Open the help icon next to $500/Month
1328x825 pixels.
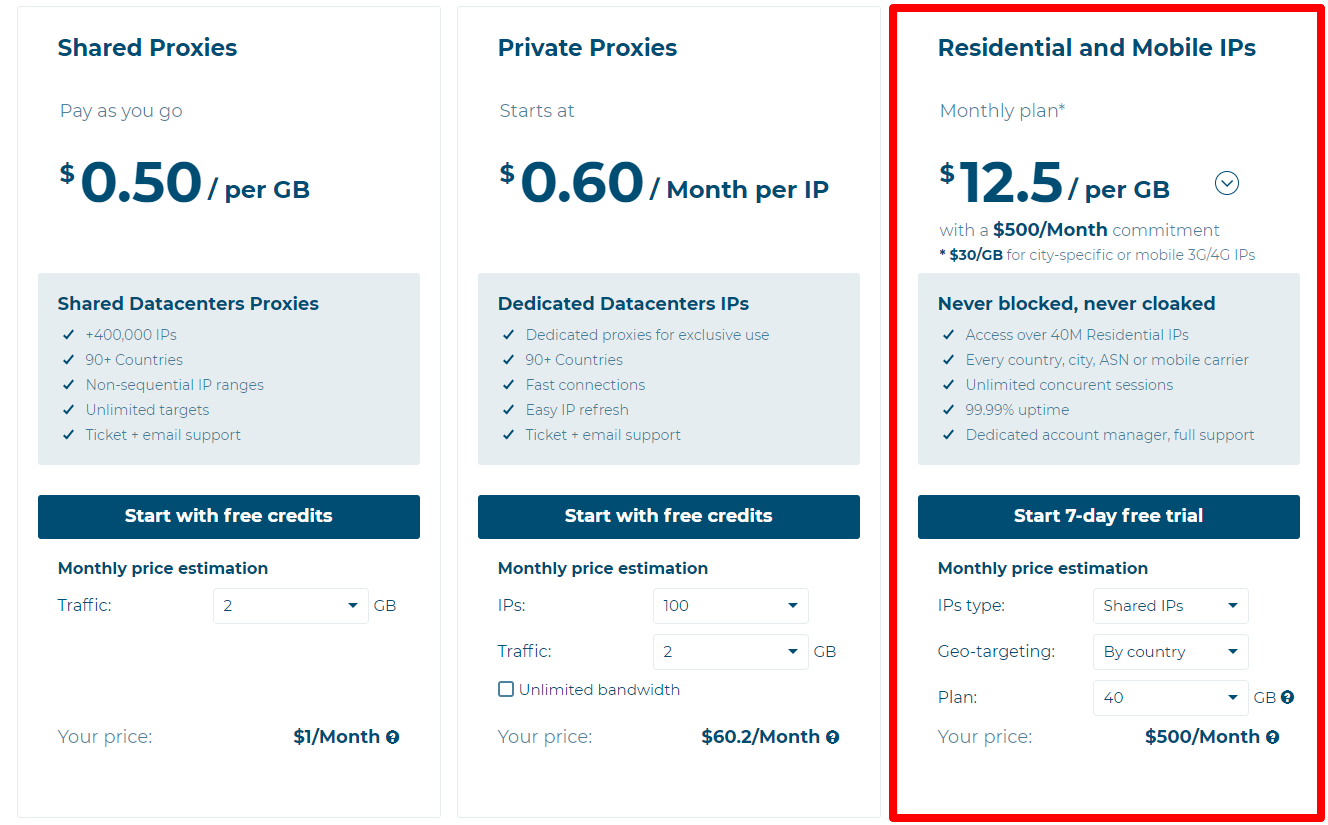1272,736
